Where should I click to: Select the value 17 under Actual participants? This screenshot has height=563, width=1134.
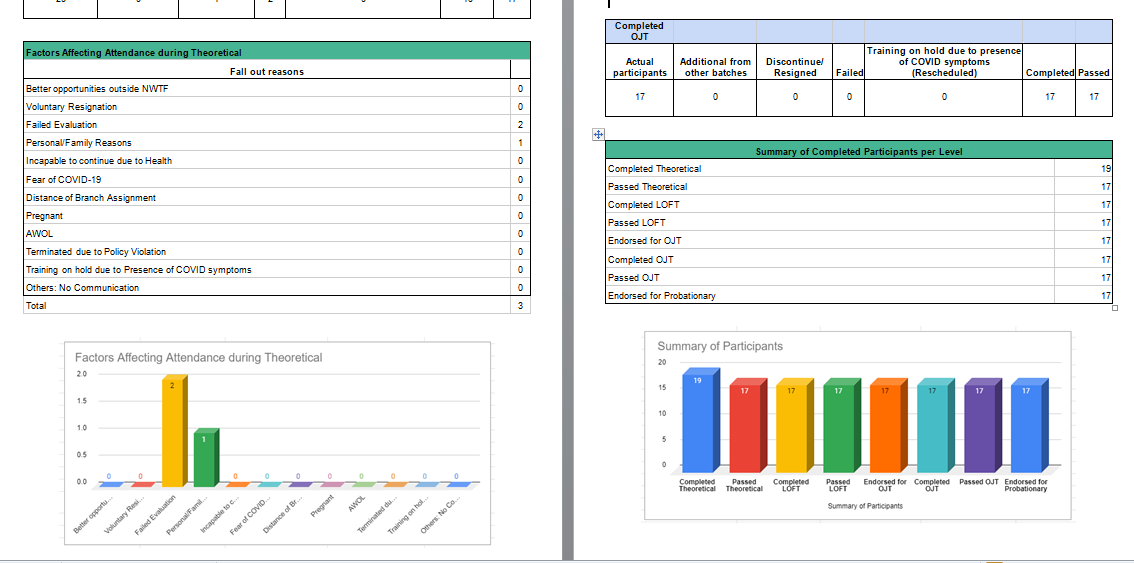639,97
